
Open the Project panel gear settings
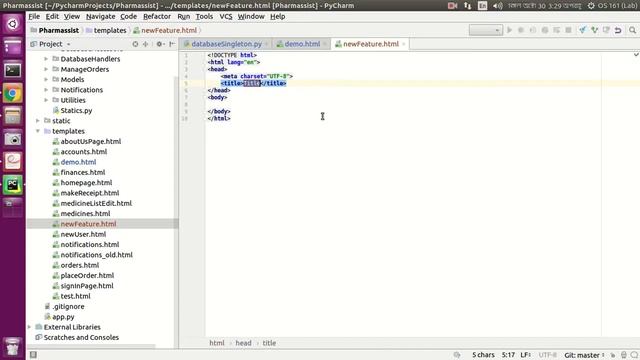click(x=160, y=44)
